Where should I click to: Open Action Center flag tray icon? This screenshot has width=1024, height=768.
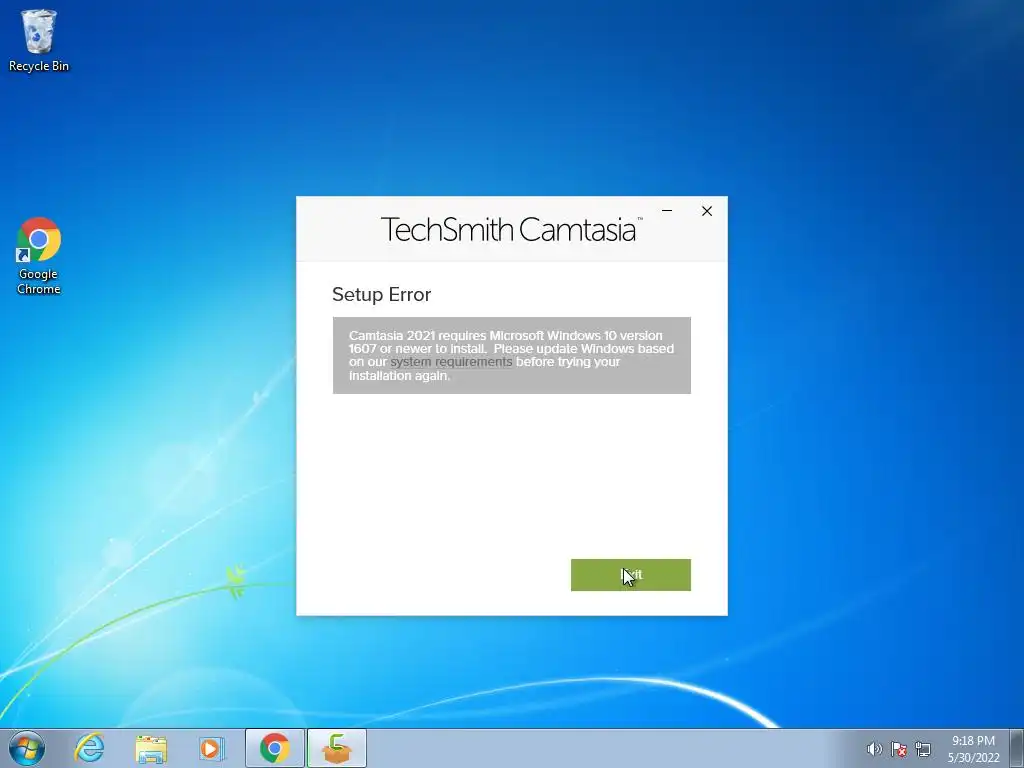[899, 749]
